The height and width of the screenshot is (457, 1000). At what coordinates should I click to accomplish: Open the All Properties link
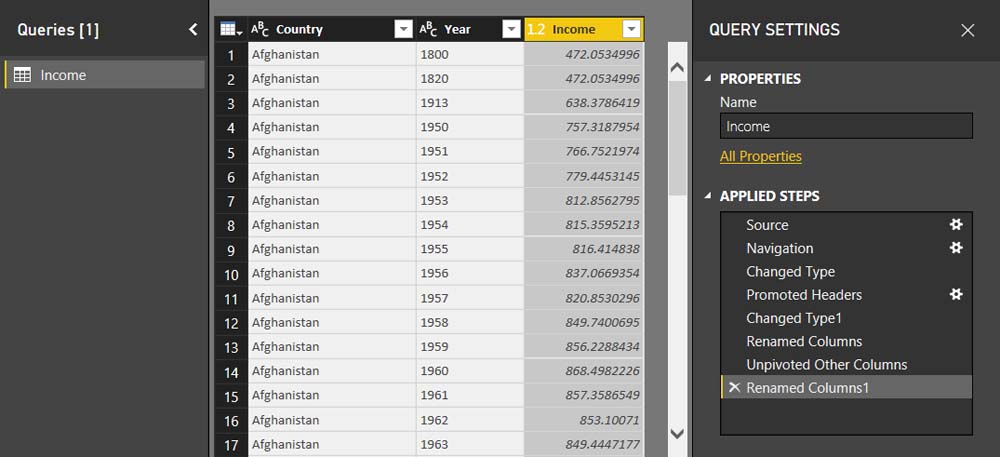coord(760,156)
